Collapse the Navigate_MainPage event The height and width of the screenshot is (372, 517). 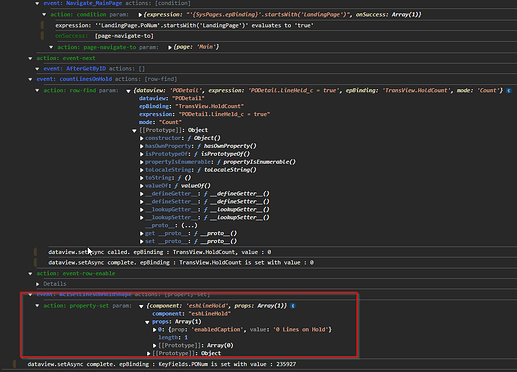point(37,3)
